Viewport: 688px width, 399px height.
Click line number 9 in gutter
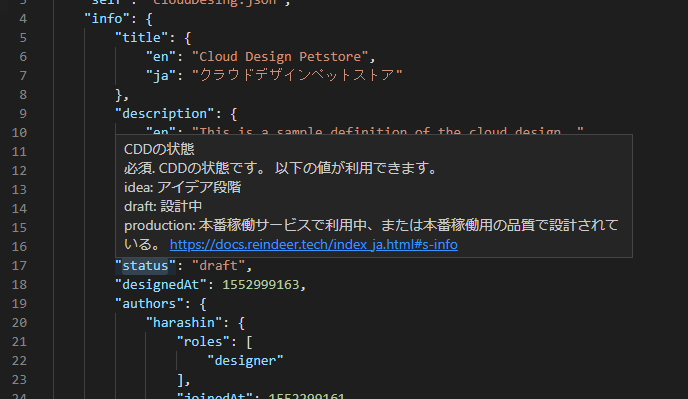click(23, 114)
